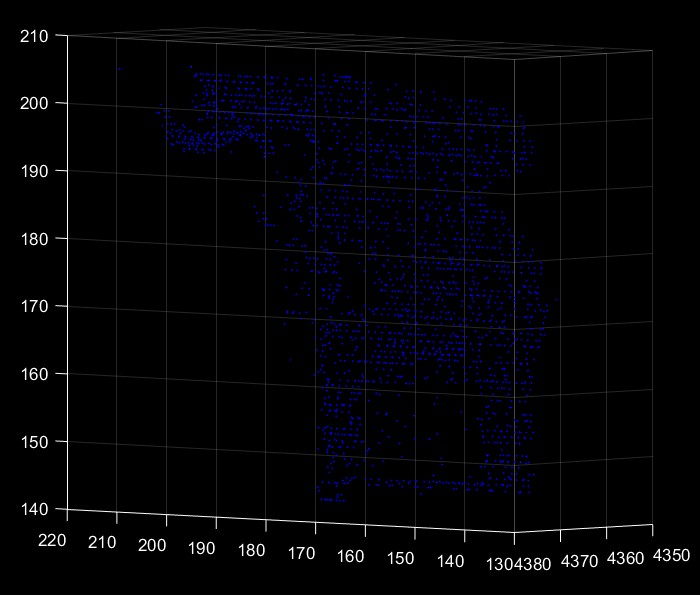Click the 200 tick on the bottom axis
700x595 pixels.
click(x=152, y=546)
